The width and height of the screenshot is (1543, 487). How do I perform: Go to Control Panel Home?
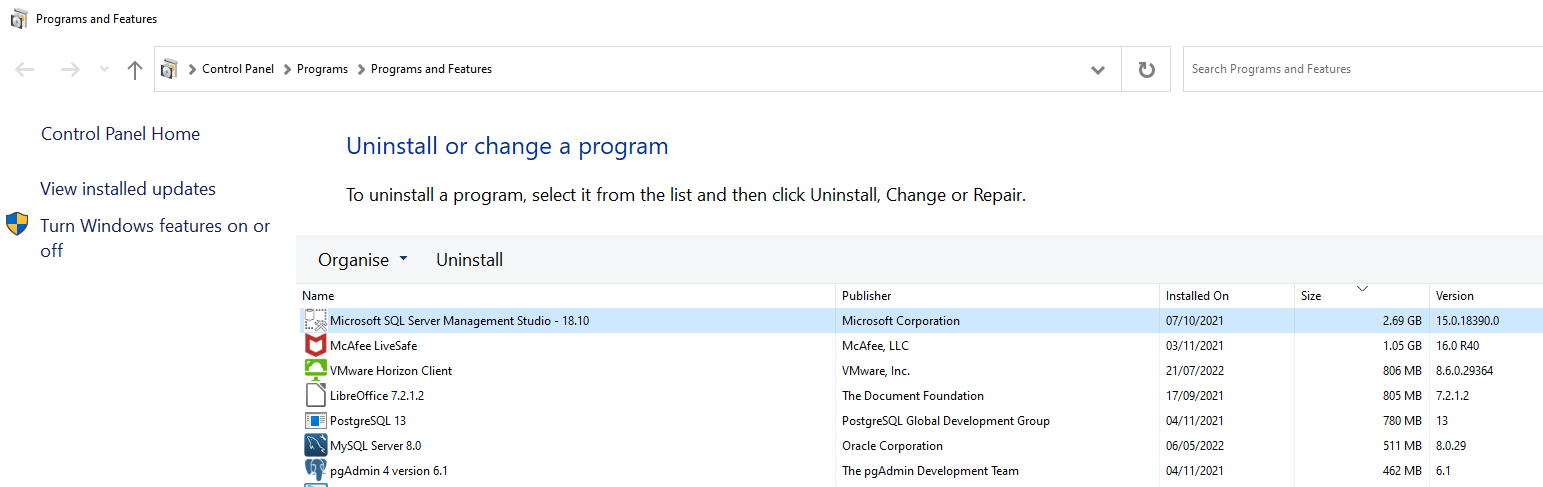pyautogui.click(x=120, y=134)
